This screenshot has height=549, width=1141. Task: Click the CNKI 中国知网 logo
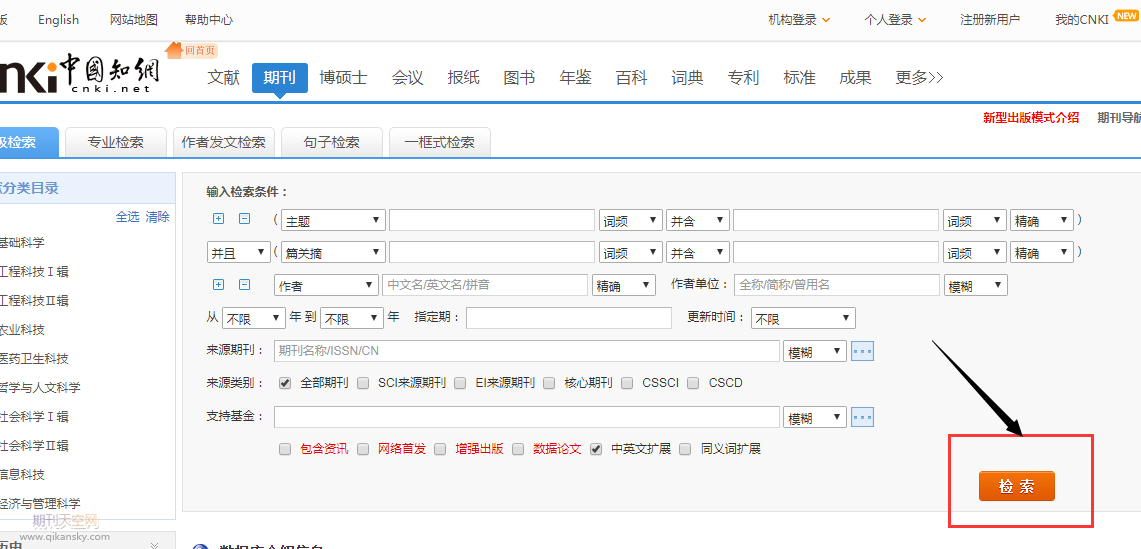80,73
